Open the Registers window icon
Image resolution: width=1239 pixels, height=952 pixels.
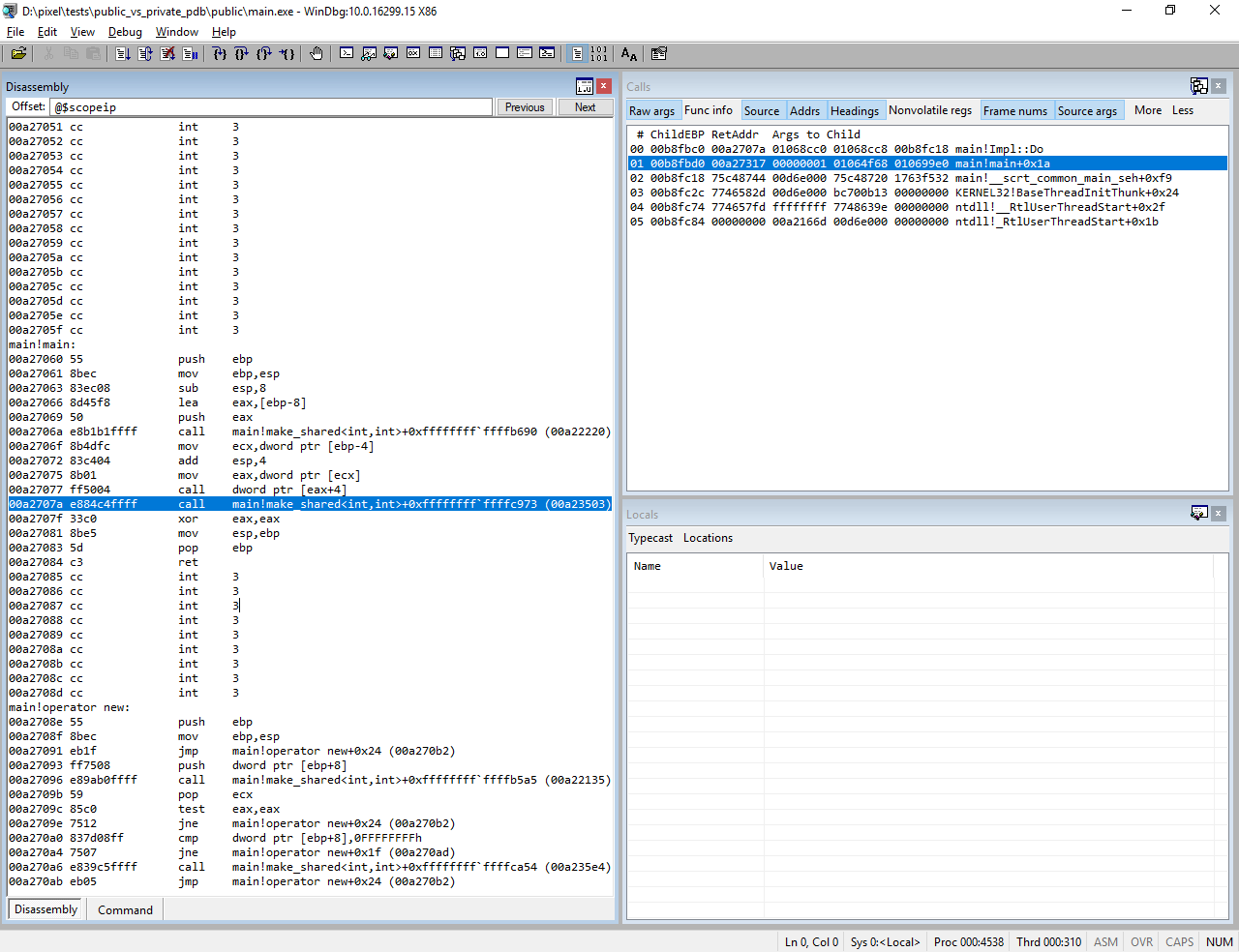[x=413, y=53]
